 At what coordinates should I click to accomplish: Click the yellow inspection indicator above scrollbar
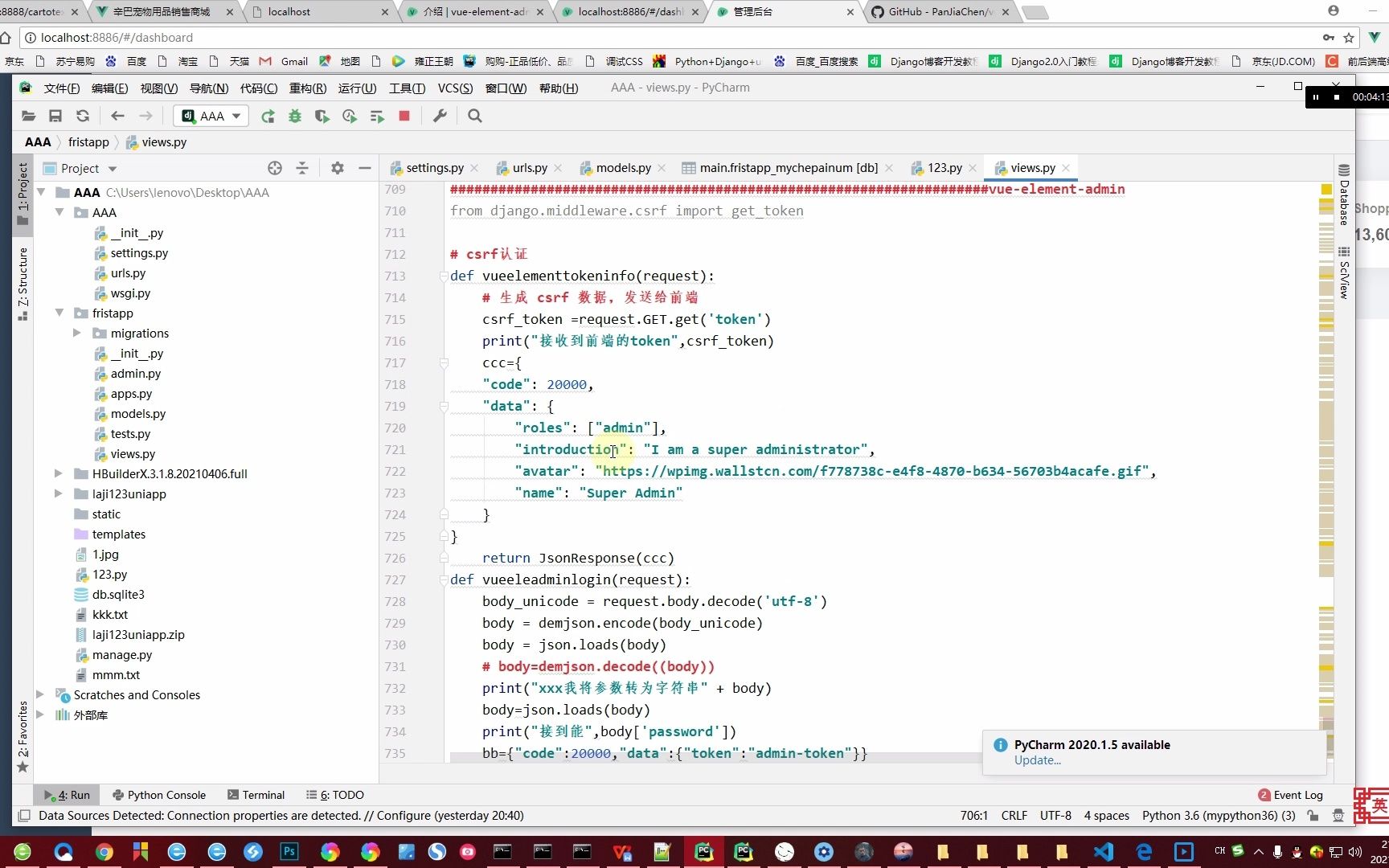tap(1326, 190)
